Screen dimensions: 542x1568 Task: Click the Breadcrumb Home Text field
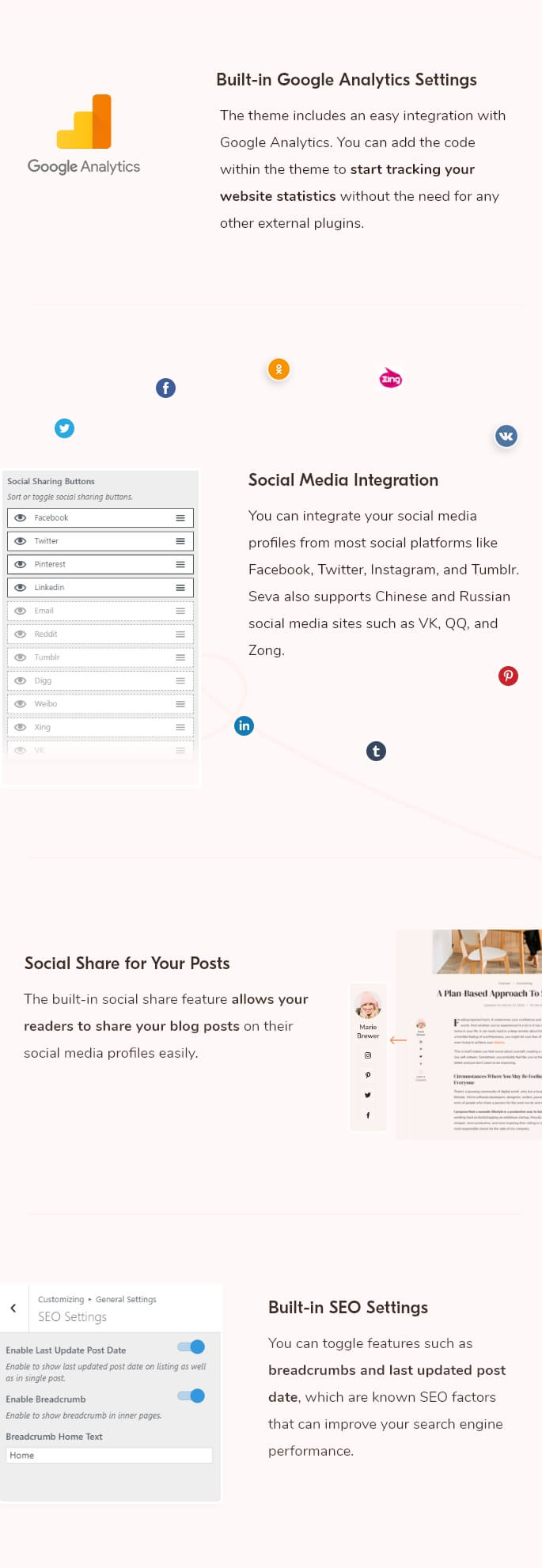coord(109,1455)
